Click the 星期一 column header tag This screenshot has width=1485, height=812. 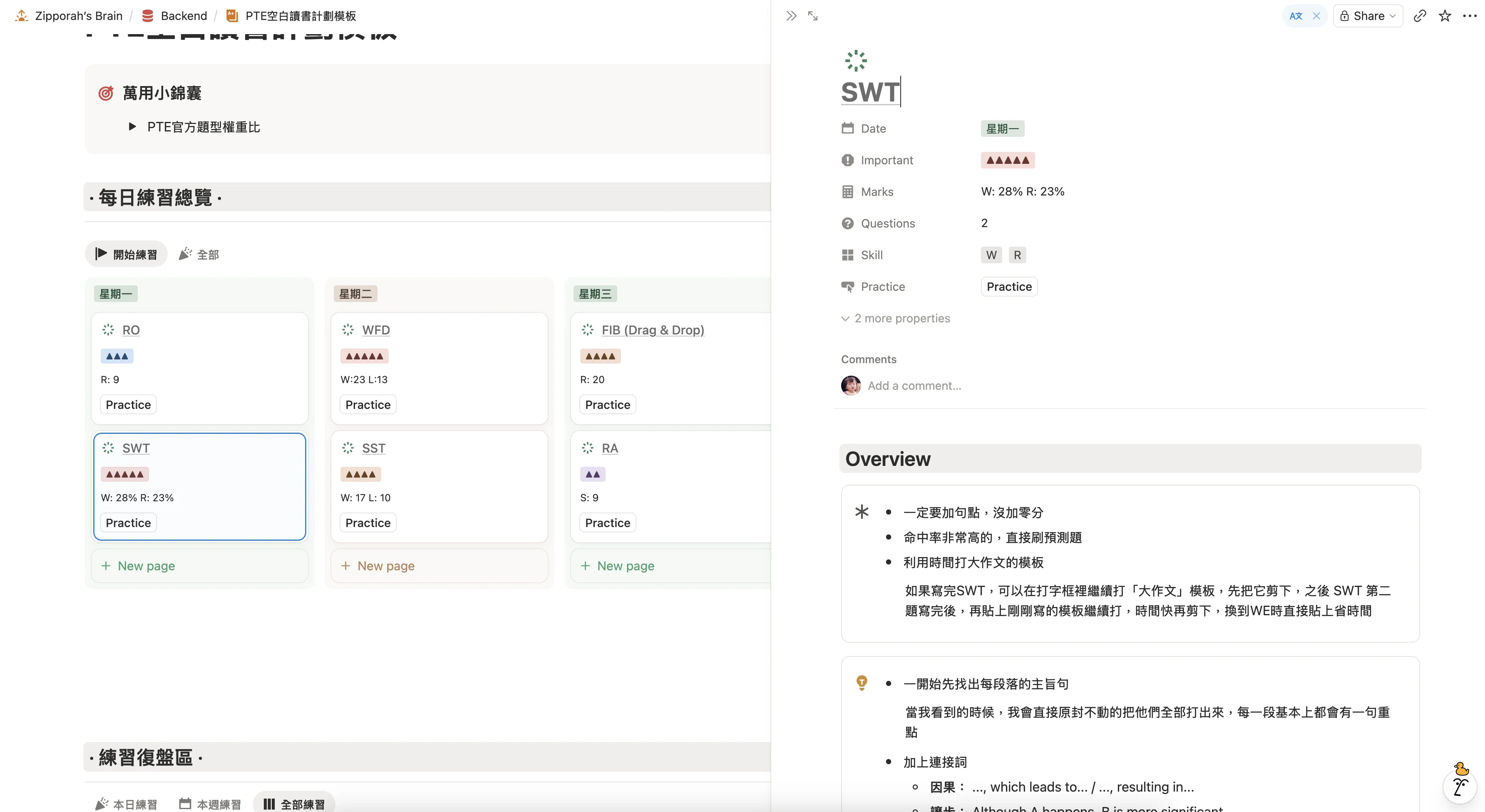pyautogui.click(x=115, y=294)
